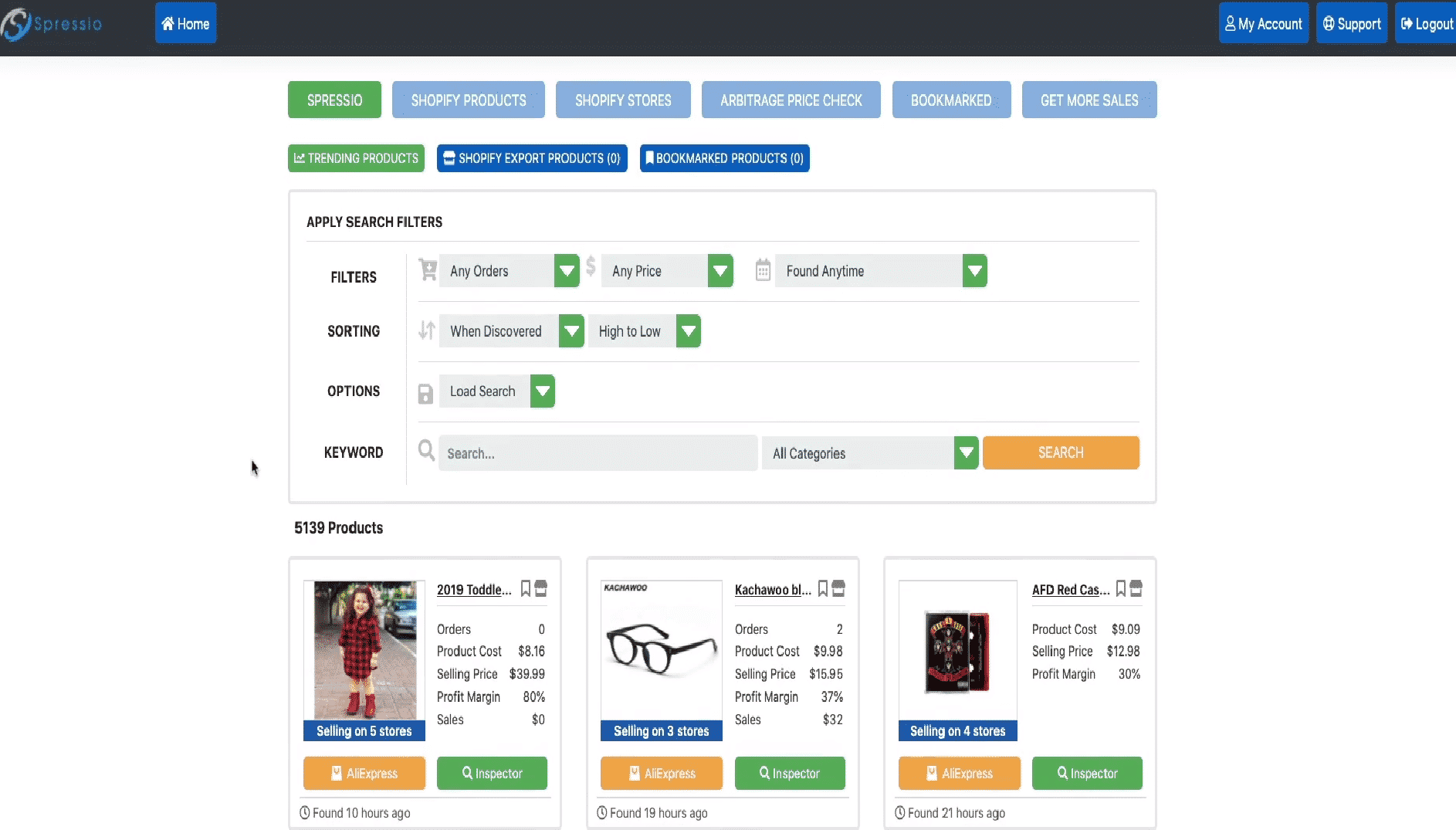Open BOOKMARKED PRODUCTS (0)
1456x830 pixels.
(x=724, y=158)
